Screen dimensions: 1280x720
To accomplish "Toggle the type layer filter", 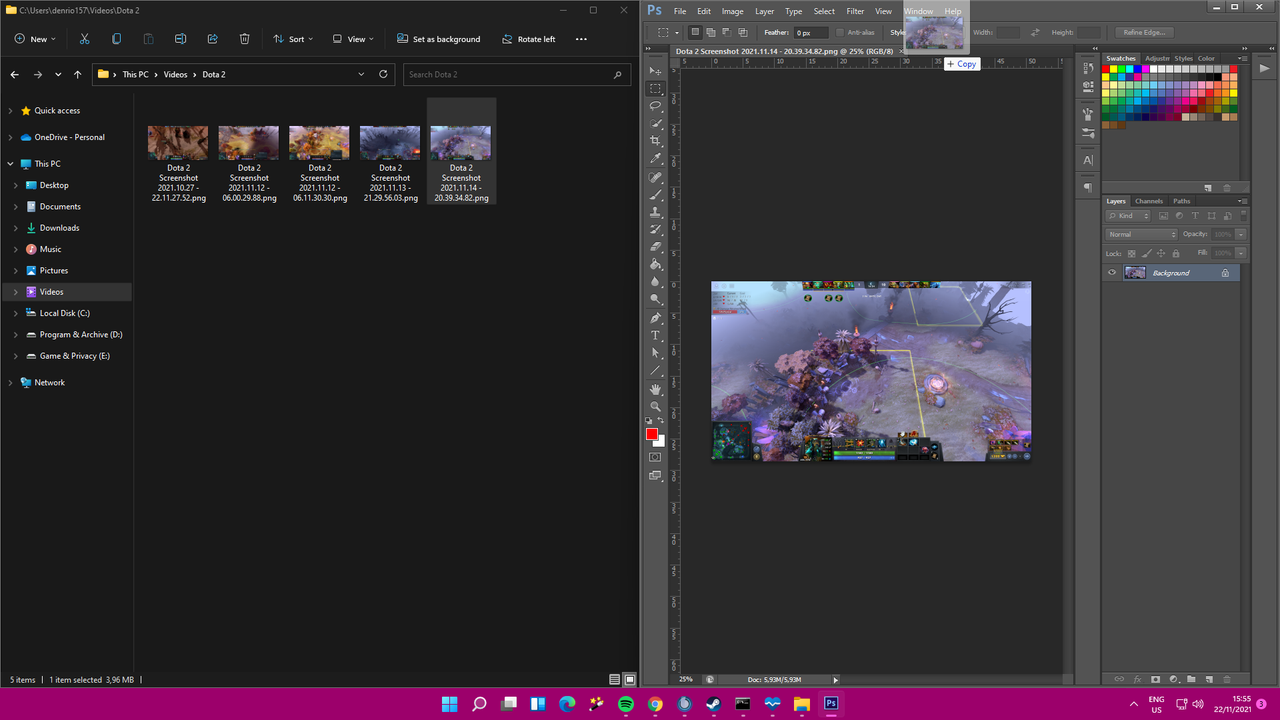I will click(x=1194, y=216).
